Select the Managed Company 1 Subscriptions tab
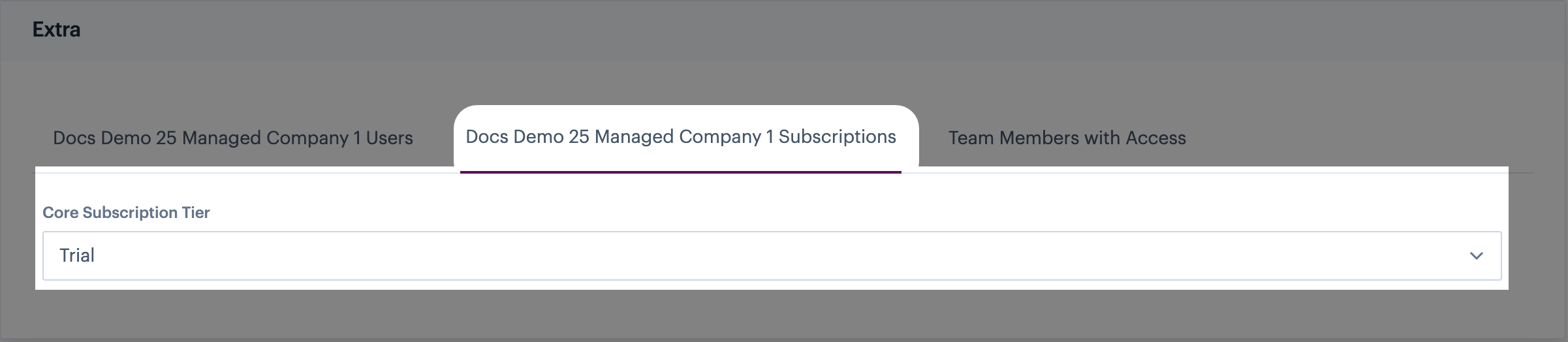Viewport: 1568px width, 342px height. pyautogui.click(x=681, y=136)
